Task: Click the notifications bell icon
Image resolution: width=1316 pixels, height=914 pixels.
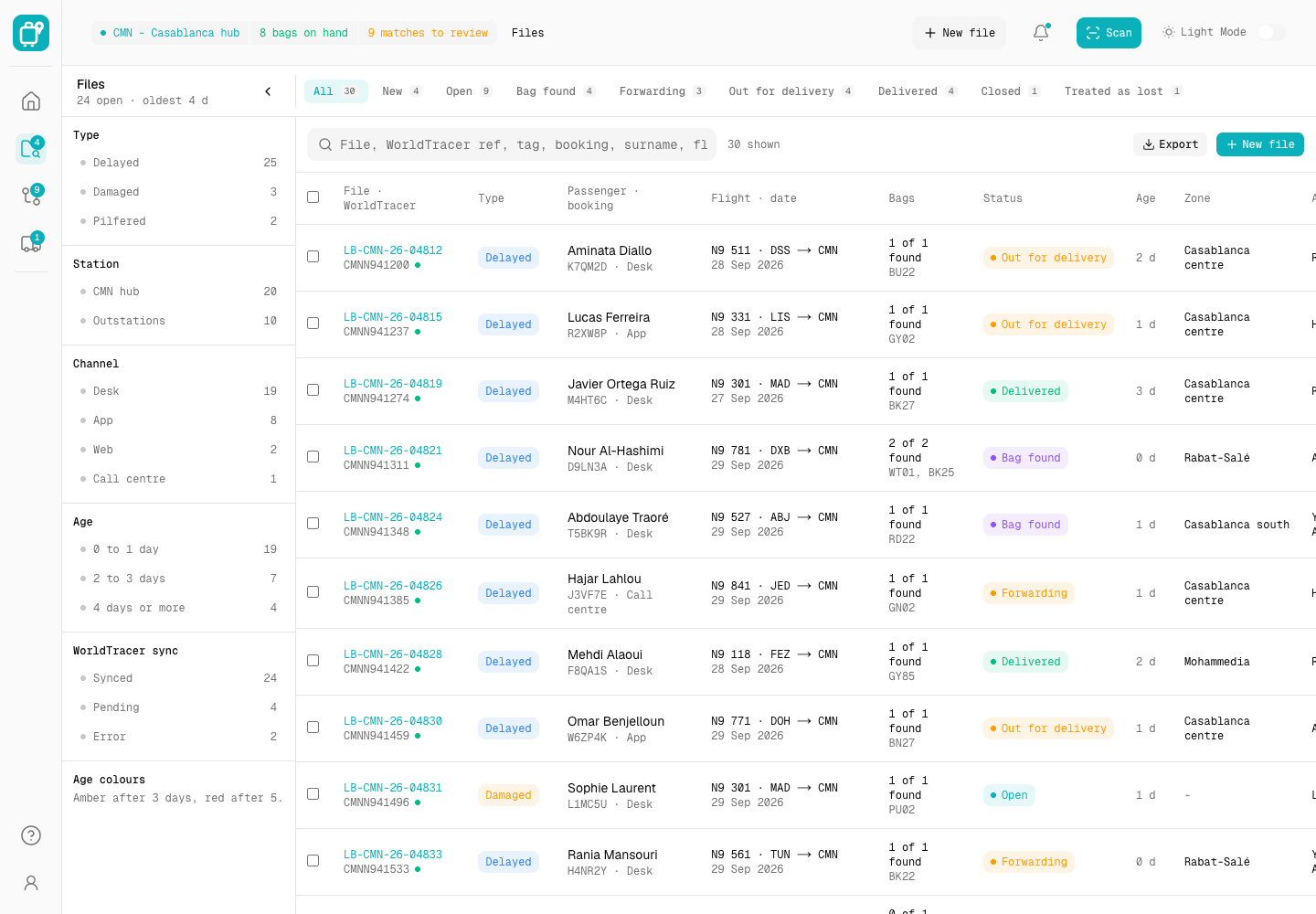Action: pos(1041,33)
